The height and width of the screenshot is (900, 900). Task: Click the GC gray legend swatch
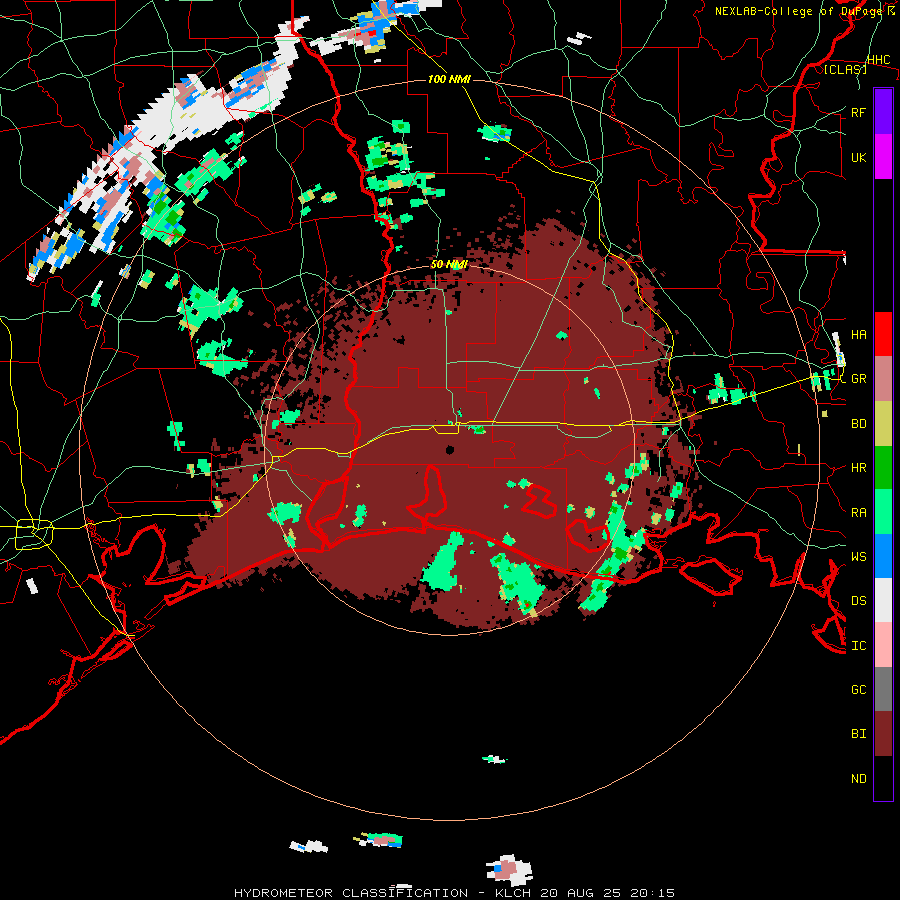tap(883, 689)
